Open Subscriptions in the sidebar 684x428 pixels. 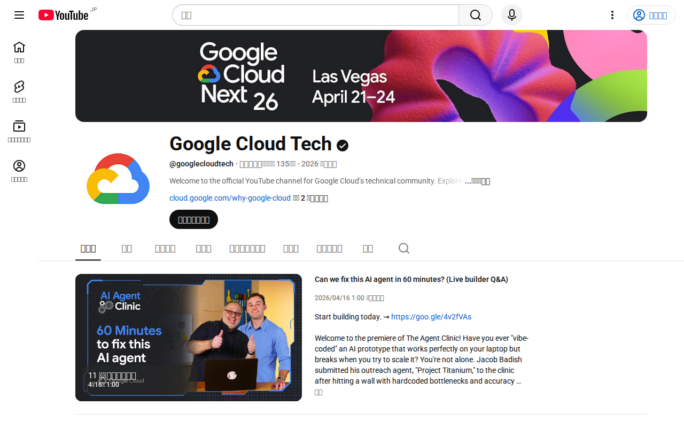[x=19, y=131]
